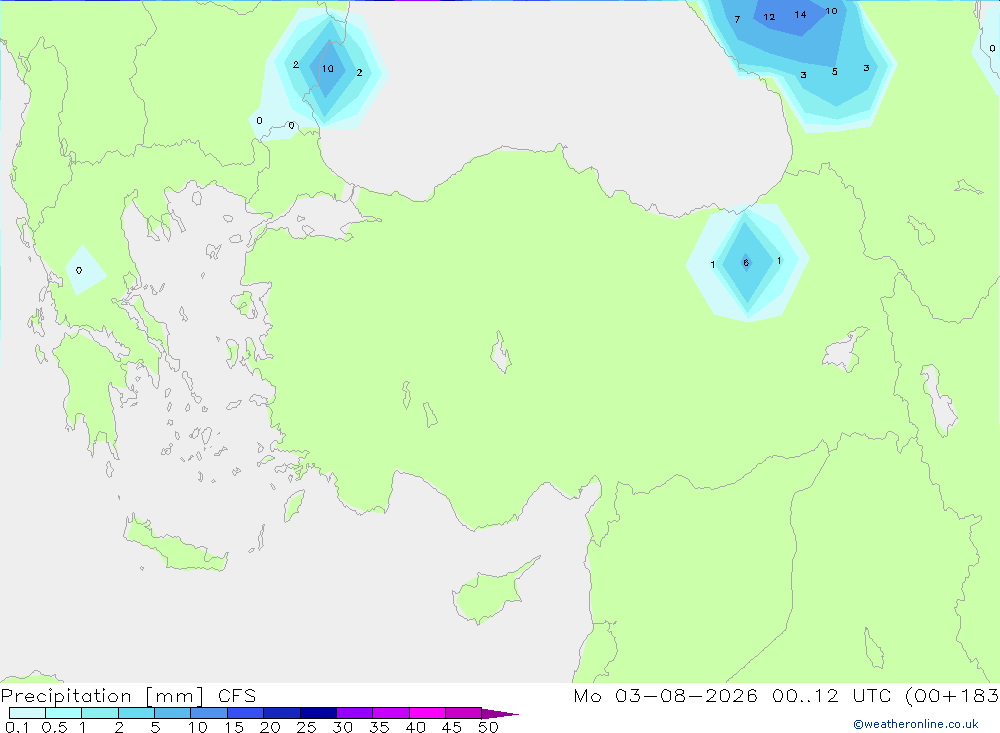
Task: Click the "15" legend scale label
Action: tap(234, 727)
